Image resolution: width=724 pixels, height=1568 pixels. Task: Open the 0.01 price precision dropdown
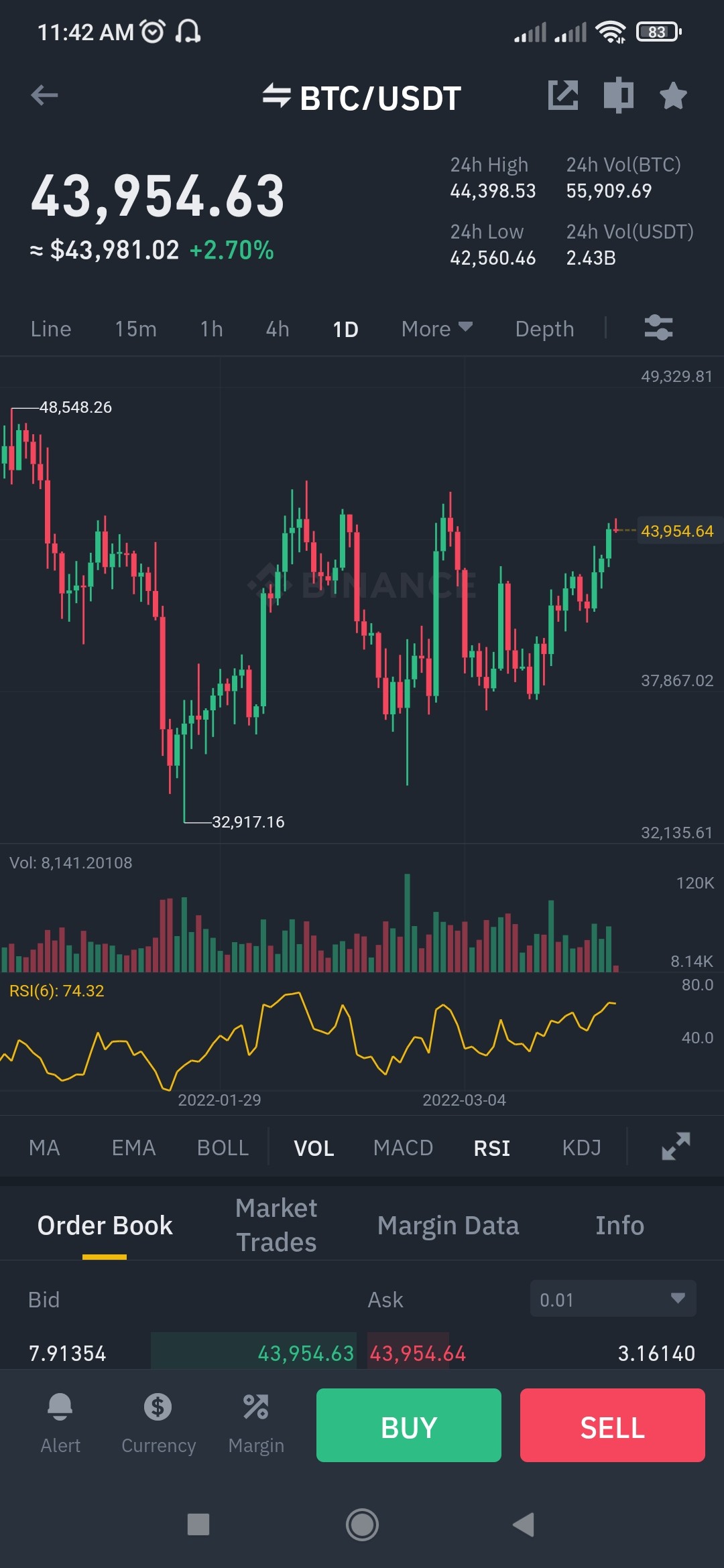[613, 1299]
